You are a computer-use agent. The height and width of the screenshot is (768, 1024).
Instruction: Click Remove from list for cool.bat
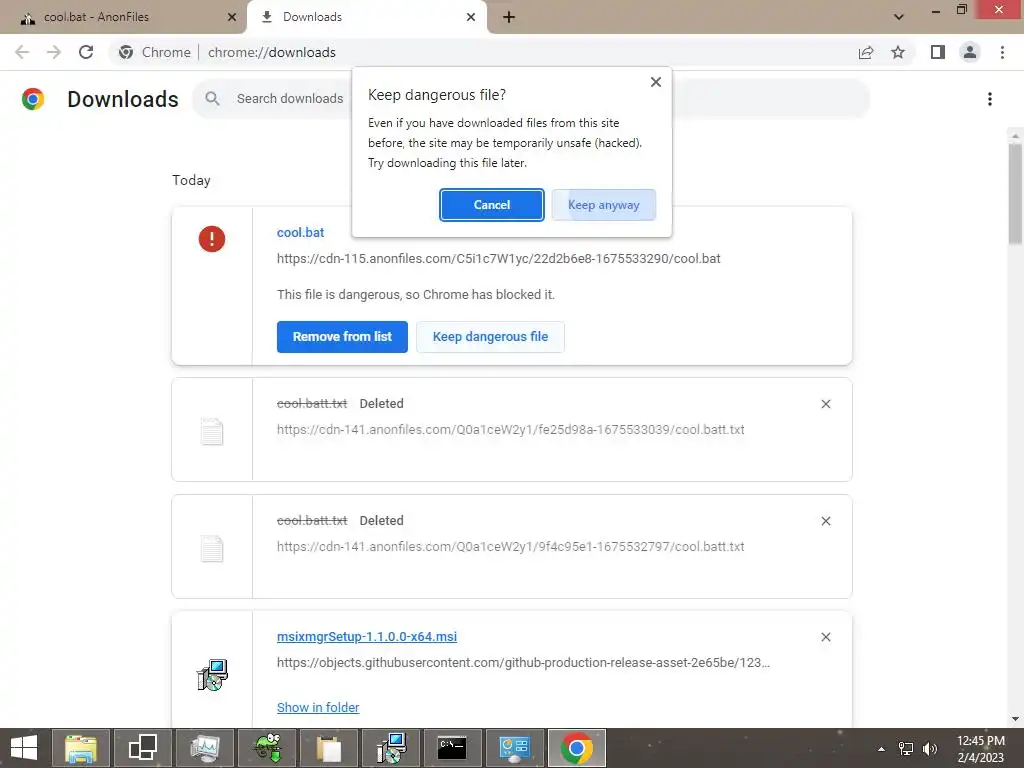342,337
